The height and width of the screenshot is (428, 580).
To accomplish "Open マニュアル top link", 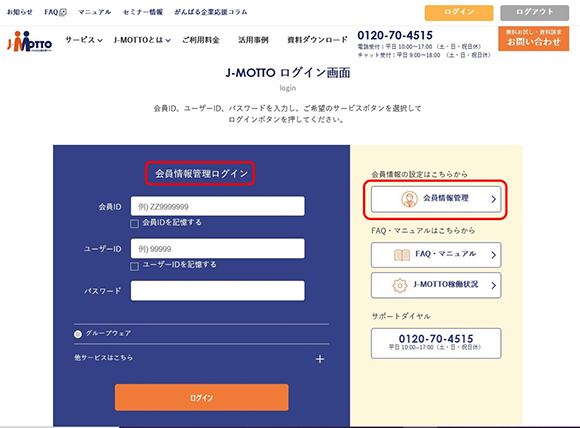I will [x=94, y=12].
